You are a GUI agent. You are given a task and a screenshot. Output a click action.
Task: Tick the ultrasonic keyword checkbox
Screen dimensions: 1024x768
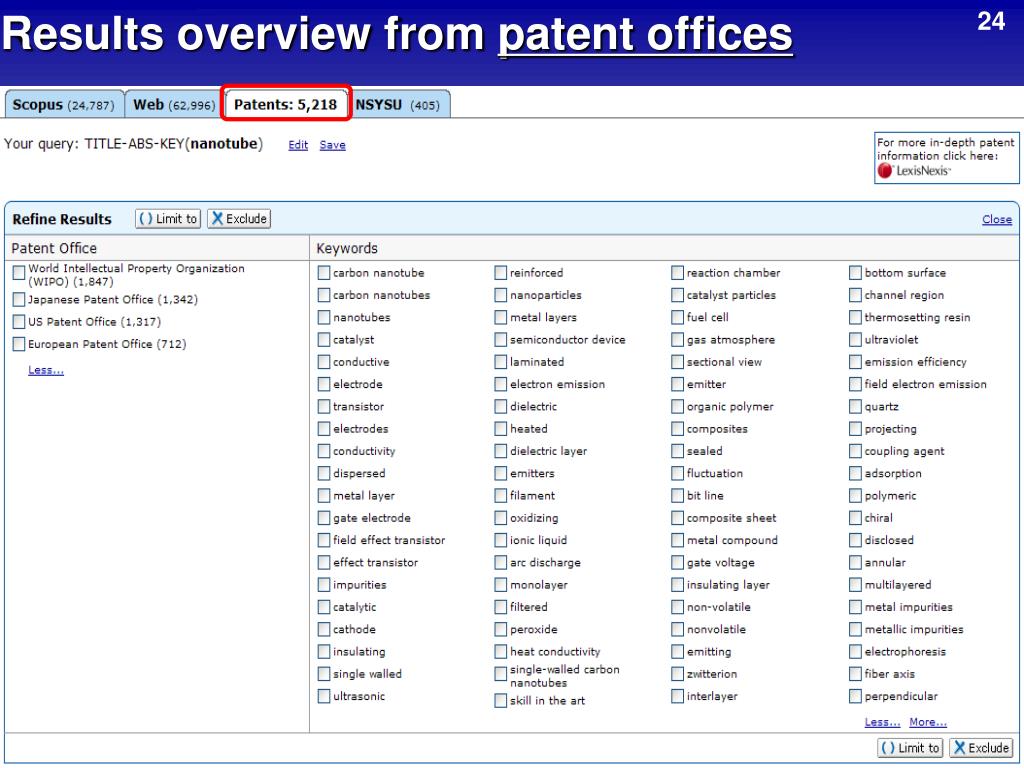coord(324,696)
